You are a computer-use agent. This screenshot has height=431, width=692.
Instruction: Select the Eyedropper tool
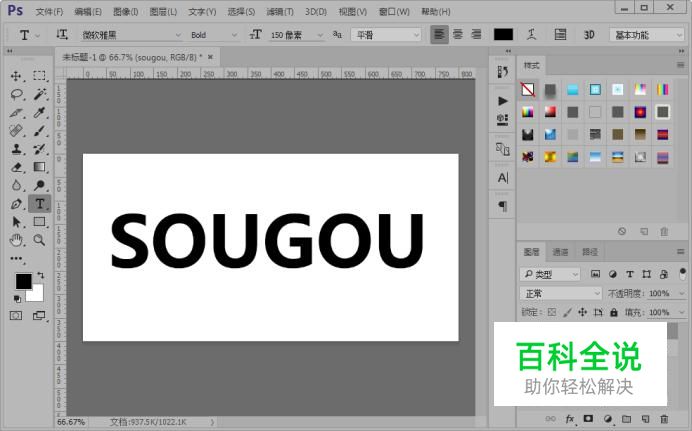[39, 113]
